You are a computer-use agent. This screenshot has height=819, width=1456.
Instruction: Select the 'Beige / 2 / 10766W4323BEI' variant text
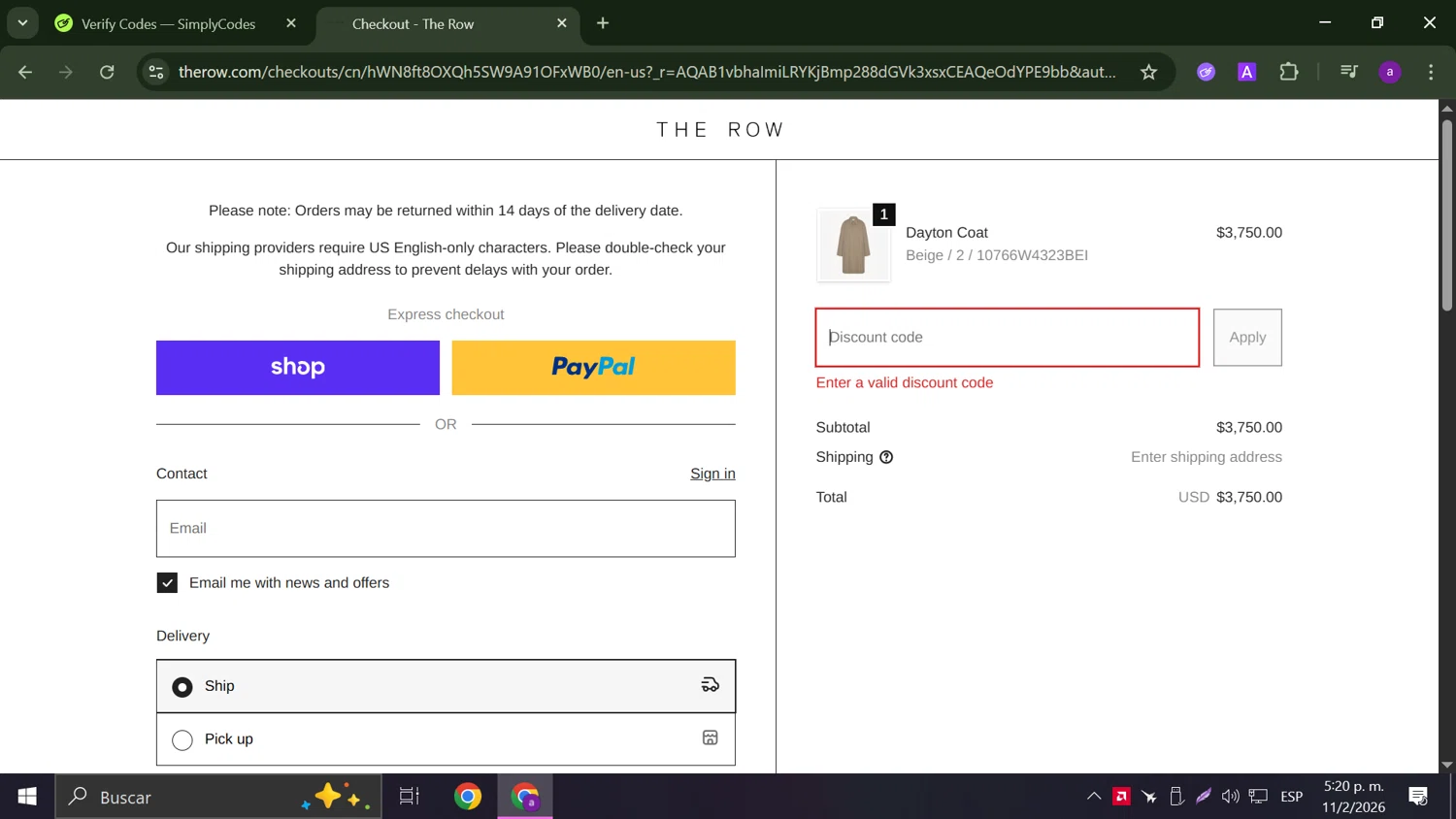pyautogui.click(x=997, y=255)
